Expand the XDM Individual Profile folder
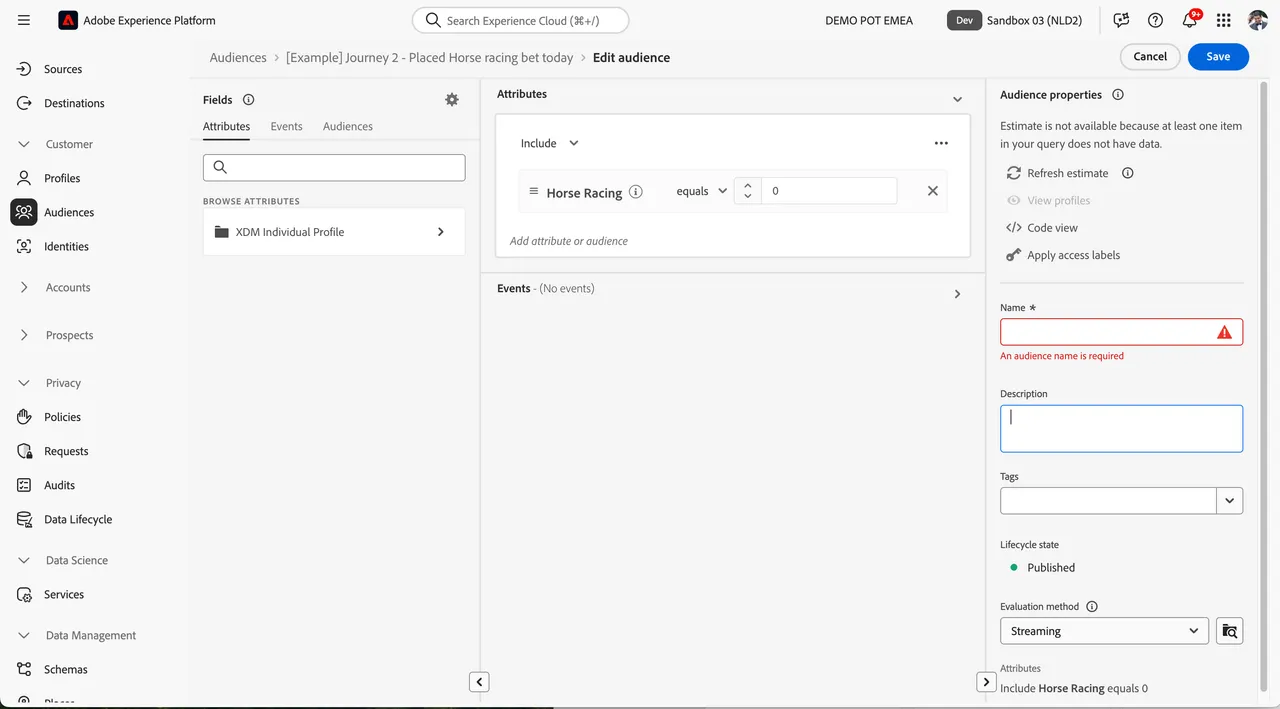This screenshot has width=1280, height=709. [x=334, y=232]
